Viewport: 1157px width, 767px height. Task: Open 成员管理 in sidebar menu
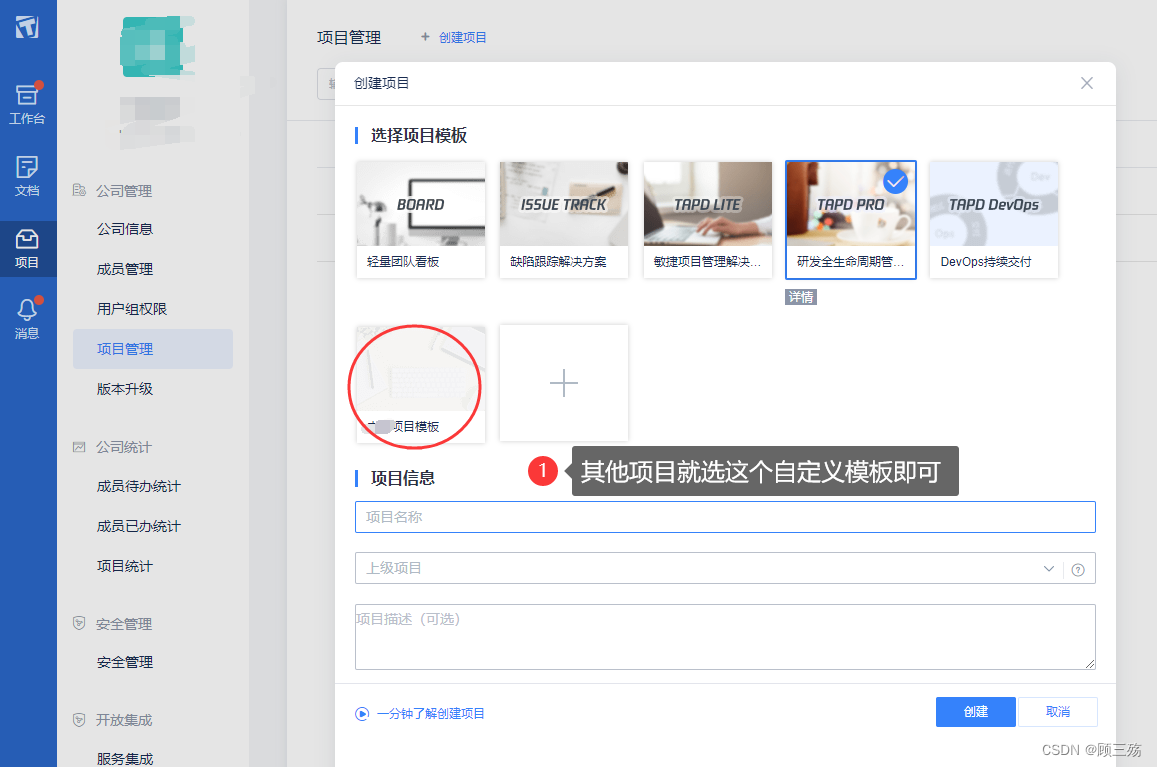click(125, 269)
